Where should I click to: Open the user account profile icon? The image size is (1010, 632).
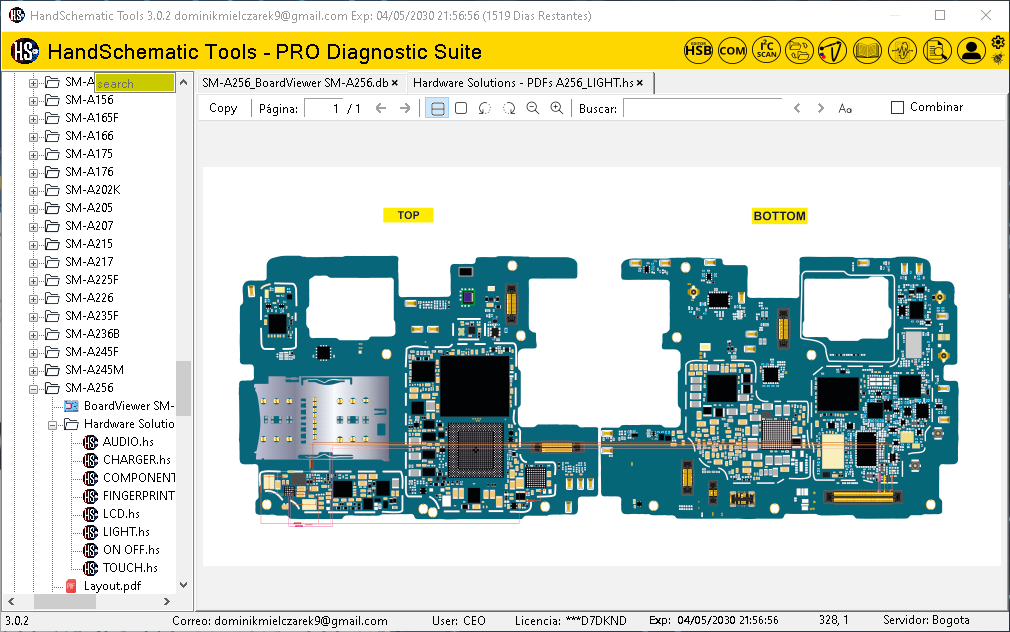[971, 50]
